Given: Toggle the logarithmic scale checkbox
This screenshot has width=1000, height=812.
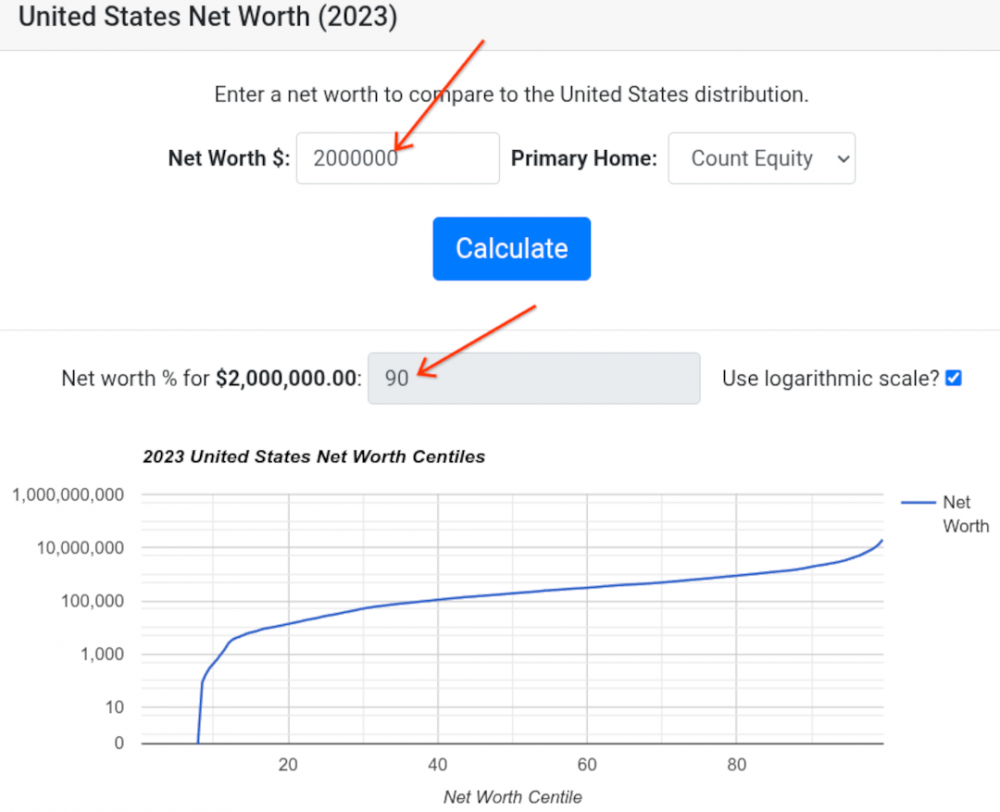Looking at the screenshot, I should (x=953, y=378).
